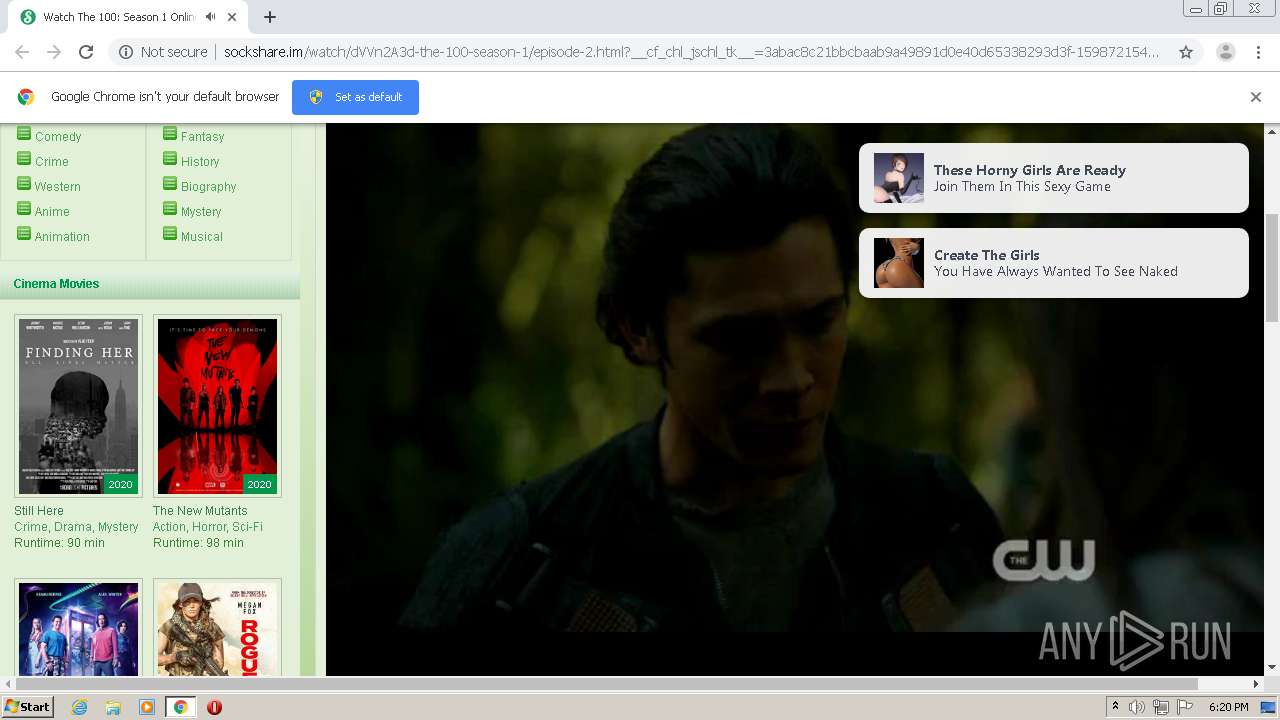Open the Create The Girls ad
Screen dimensions: 1280x720
[x=1054, y=263]
